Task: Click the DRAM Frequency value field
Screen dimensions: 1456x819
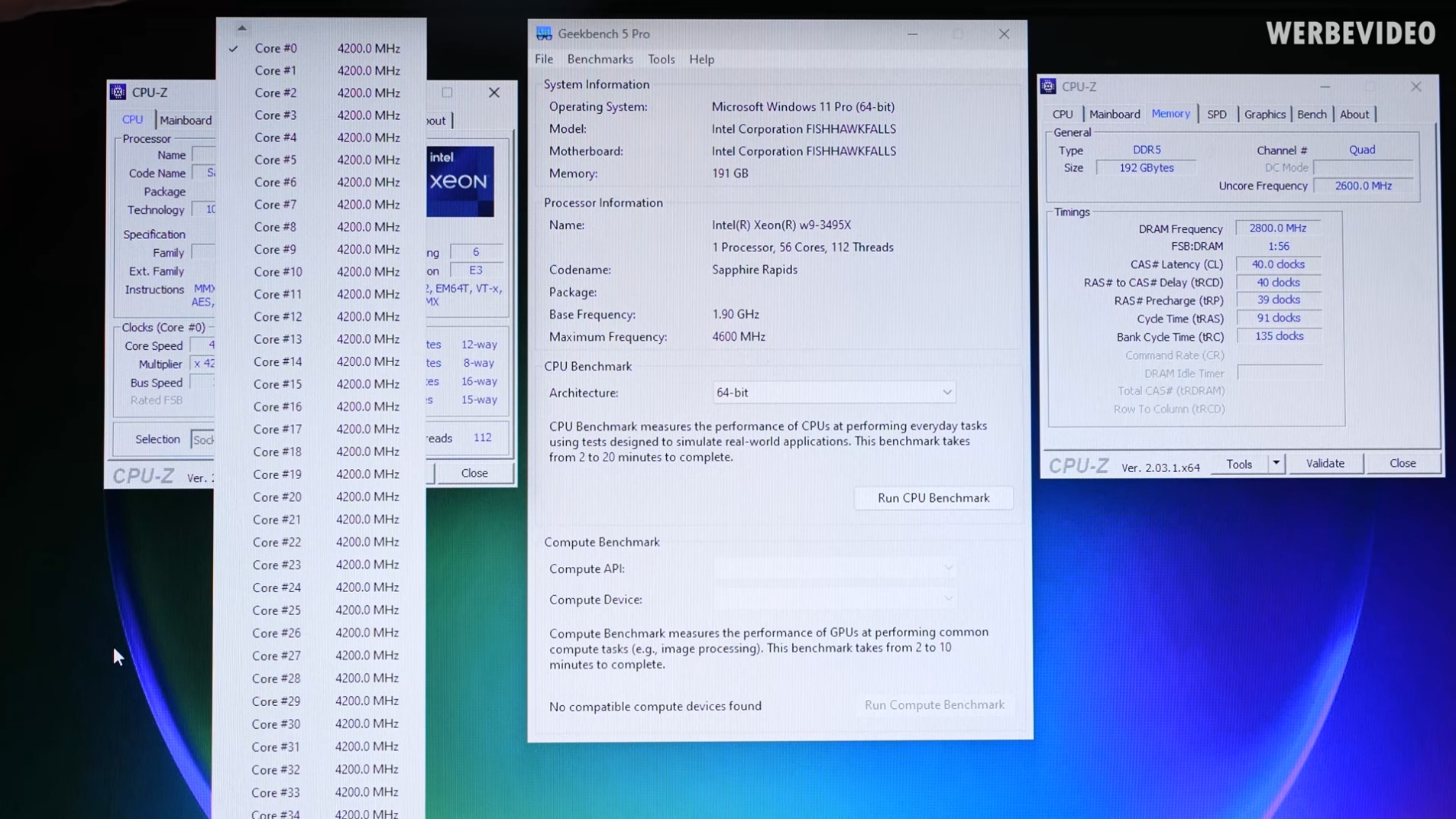Action: pyautogui.click(x=1277, y=228)
